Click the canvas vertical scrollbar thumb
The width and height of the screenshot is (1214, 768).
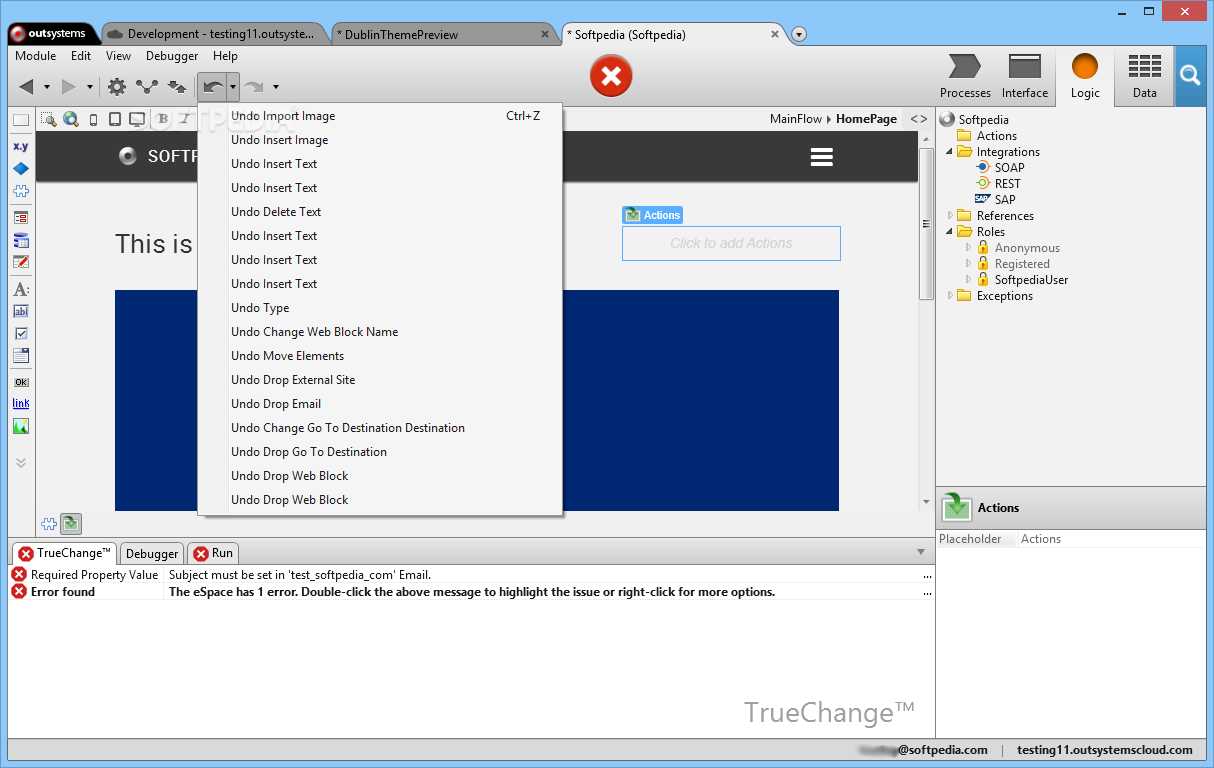click(x=926, y=224)
